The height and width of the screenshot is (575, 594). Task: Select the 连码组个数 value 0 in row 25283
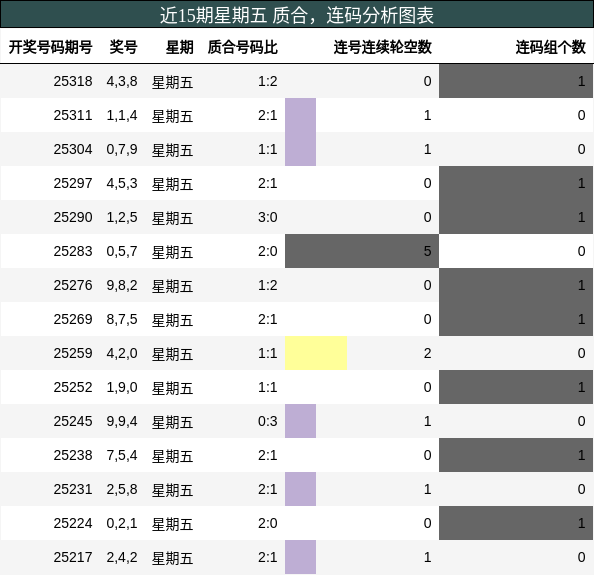pos(581,251)
